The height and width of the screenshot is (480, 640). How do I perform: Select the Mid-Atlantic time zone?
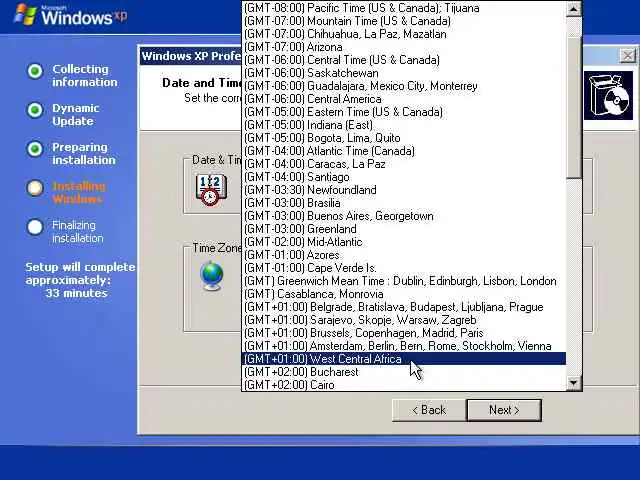[x=404, y=242]
